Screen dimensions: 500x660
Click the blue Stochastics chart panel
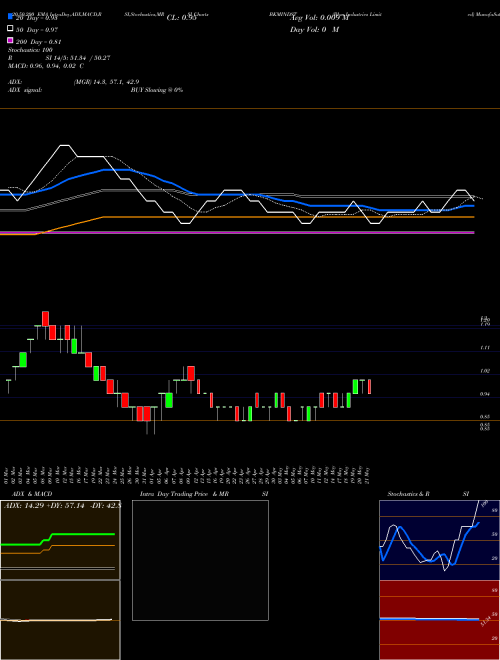(x=439, y=540)
